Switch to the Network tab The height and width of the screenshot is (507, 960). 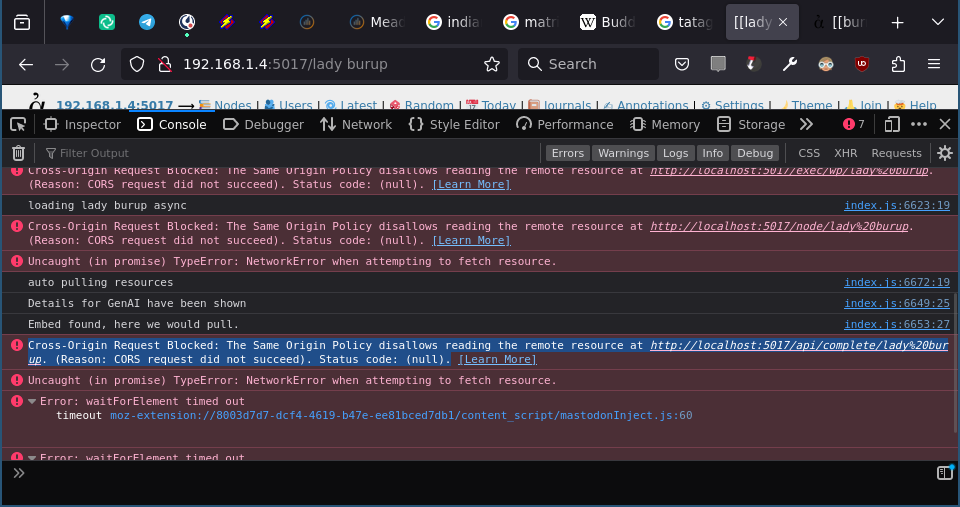(356, 124)
